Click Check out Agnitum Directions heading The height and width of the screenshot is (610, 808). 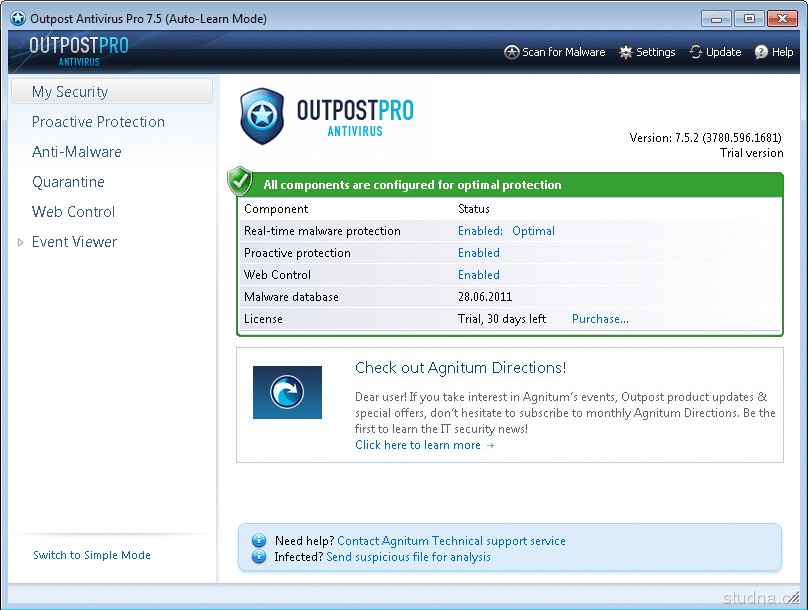(x=461, y=368)
